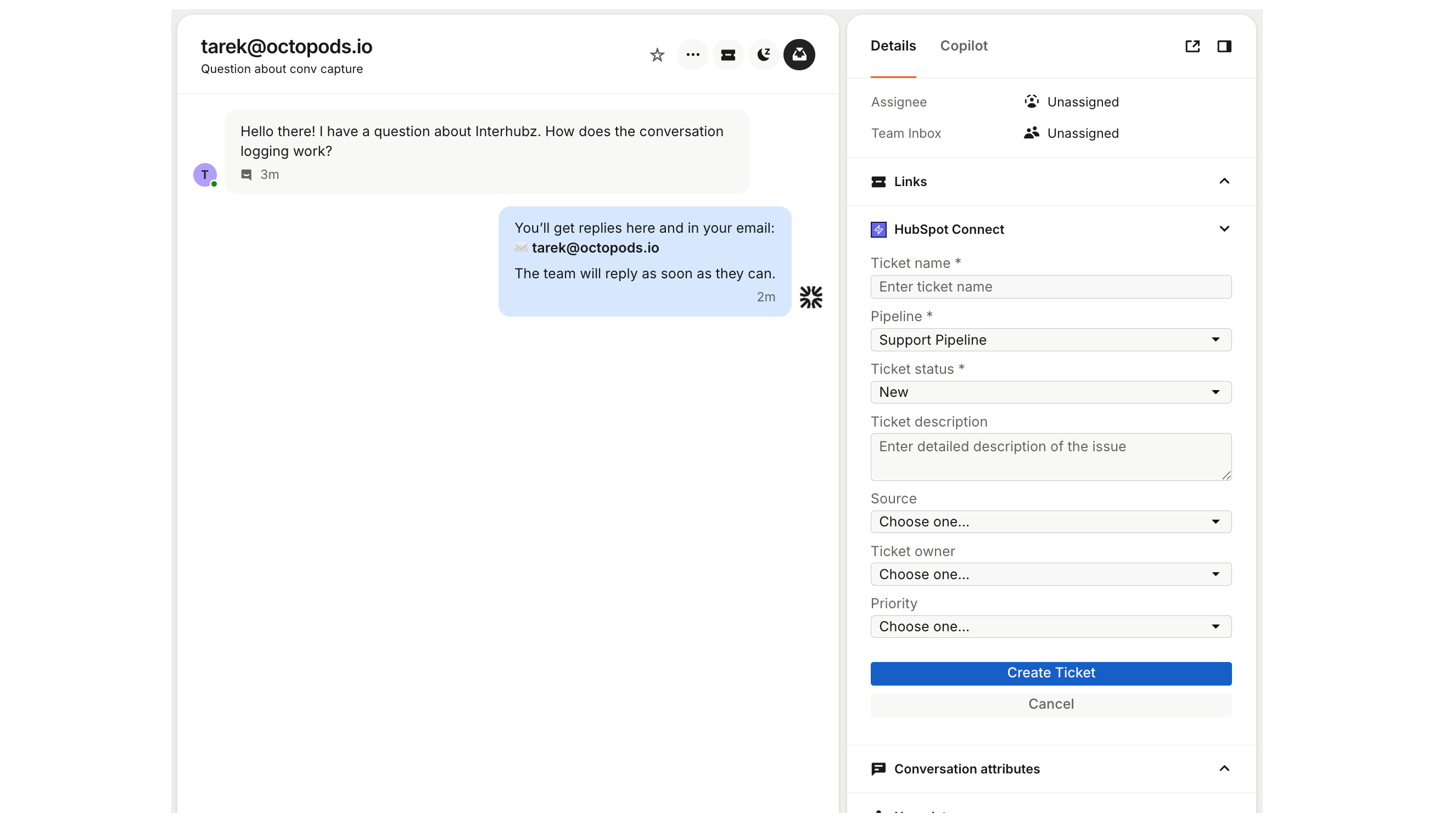The image size is (1456, 819).
Task: Click into the Ticket name field
Action: point(1051,287)
